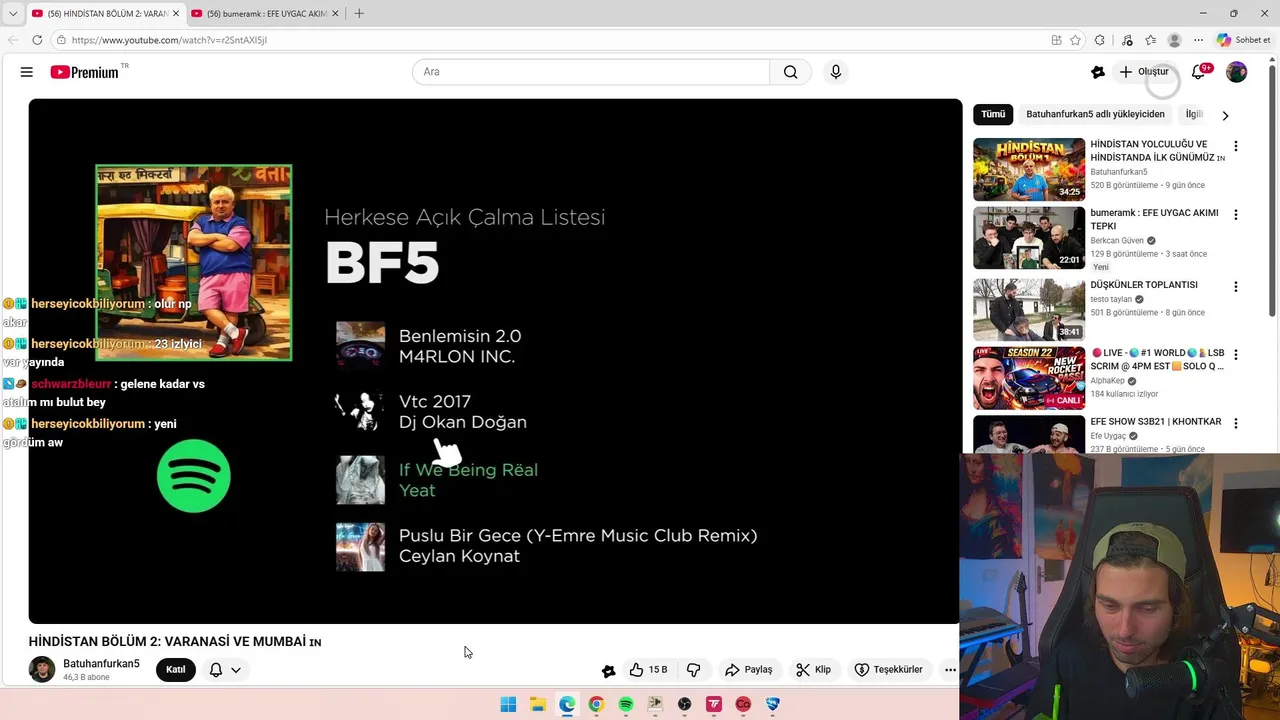The height and width of the screenshot is (720, 1280).
Task: Click the media control music note icon
Action: click(1127, 40)
